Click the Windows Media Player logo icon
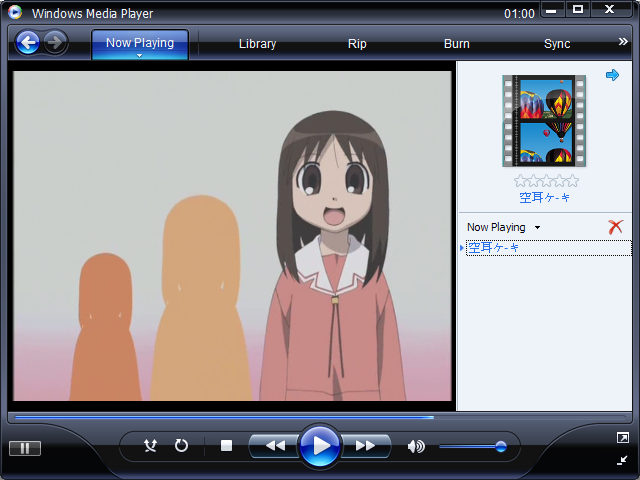Viewport: 640px width, 480px height. click(x=15, y=12)
